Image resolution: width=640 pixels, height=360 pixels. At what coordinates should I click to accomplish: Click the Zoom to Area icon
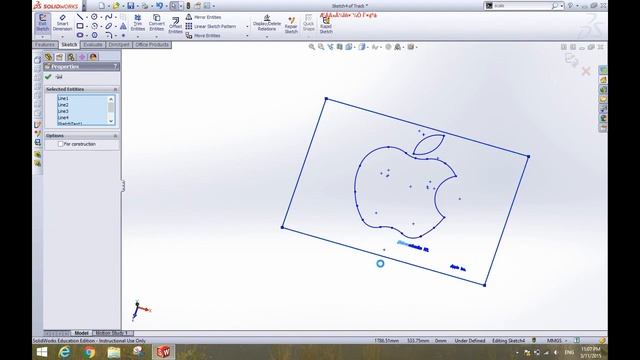point(321,47)
